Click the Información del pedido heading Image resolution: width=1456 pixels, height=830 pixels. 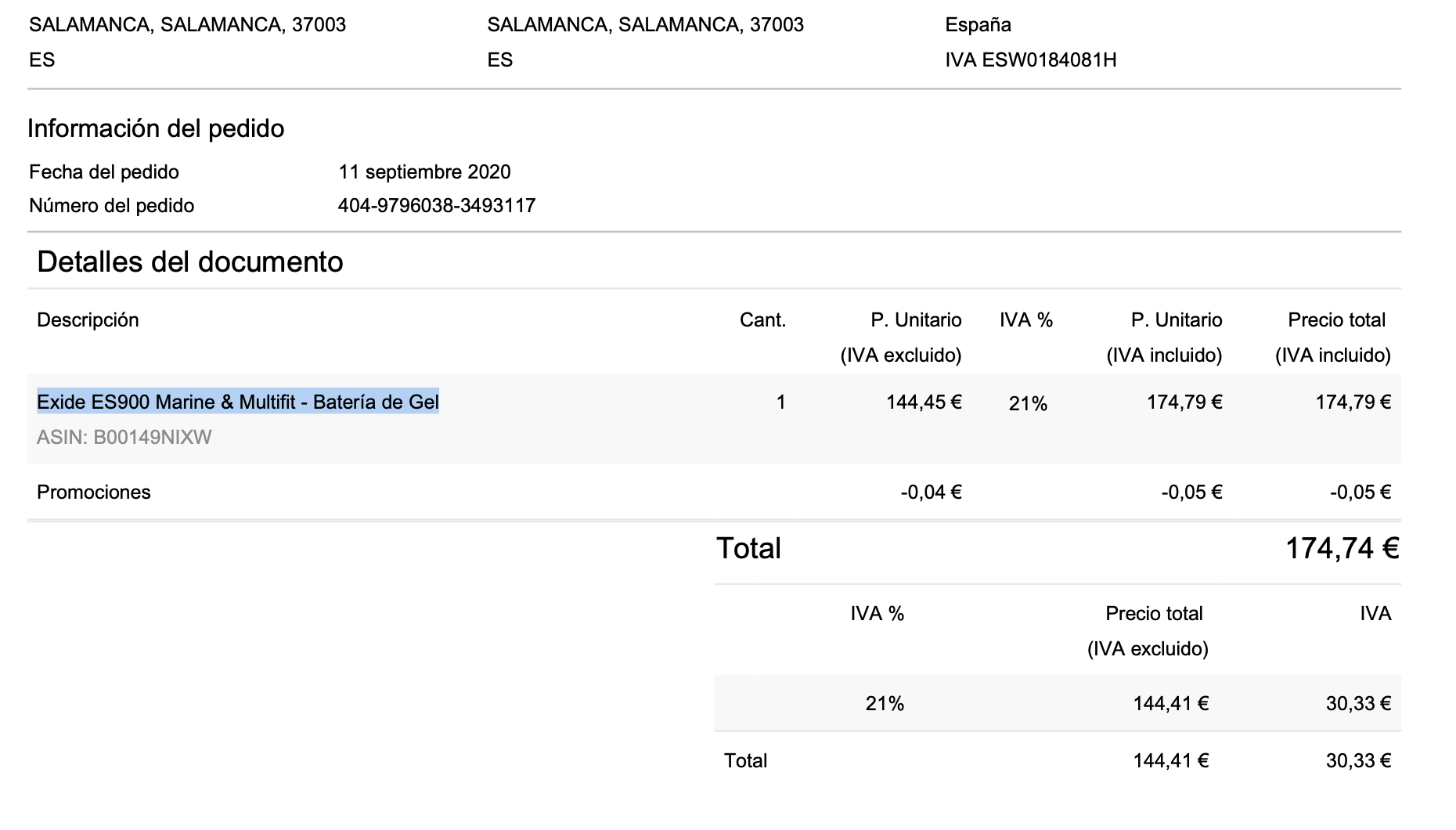point(156,128)
